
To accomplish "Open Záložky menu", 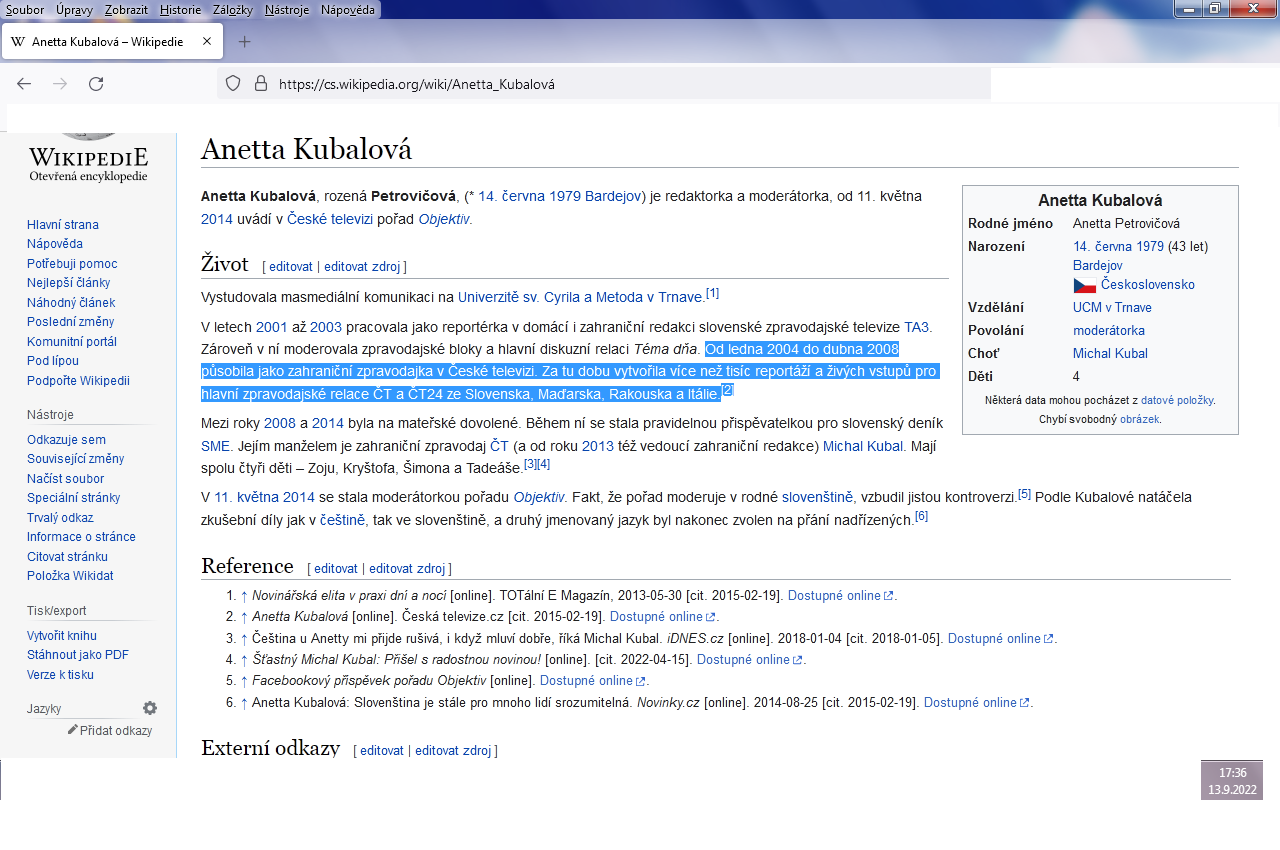I will [x=233, y=9].
